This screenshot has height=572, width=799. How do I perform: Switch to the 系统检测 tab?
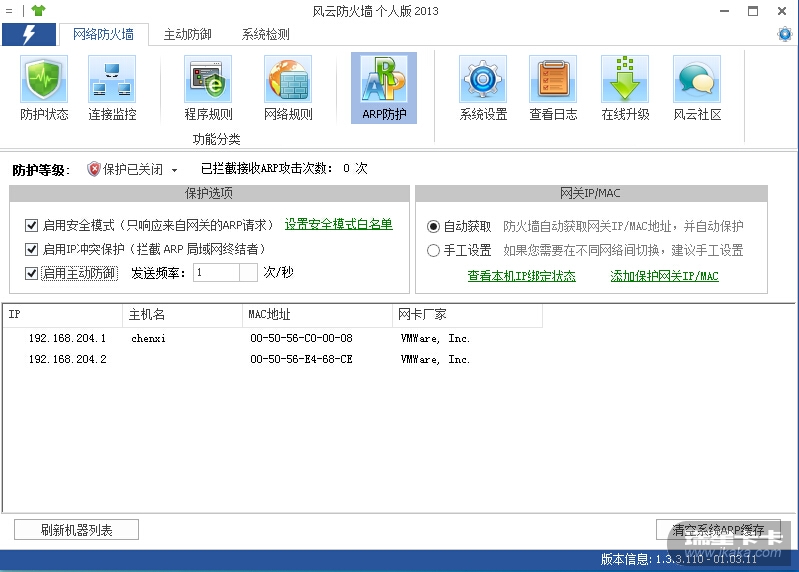click(265, 34)
